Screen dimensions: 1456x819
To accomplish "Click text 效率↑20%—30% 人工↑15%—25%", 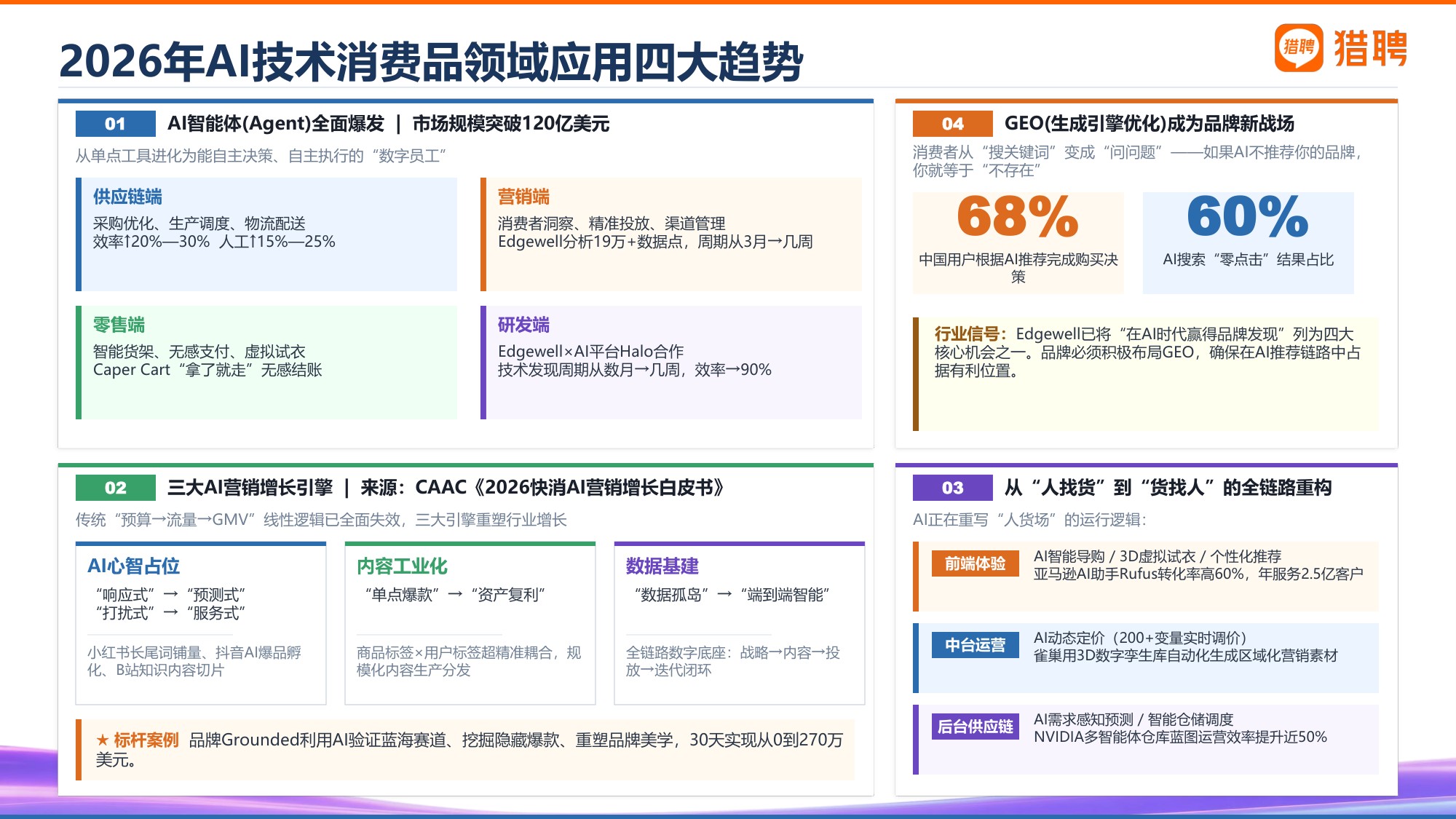I will [x=214, y=242].
